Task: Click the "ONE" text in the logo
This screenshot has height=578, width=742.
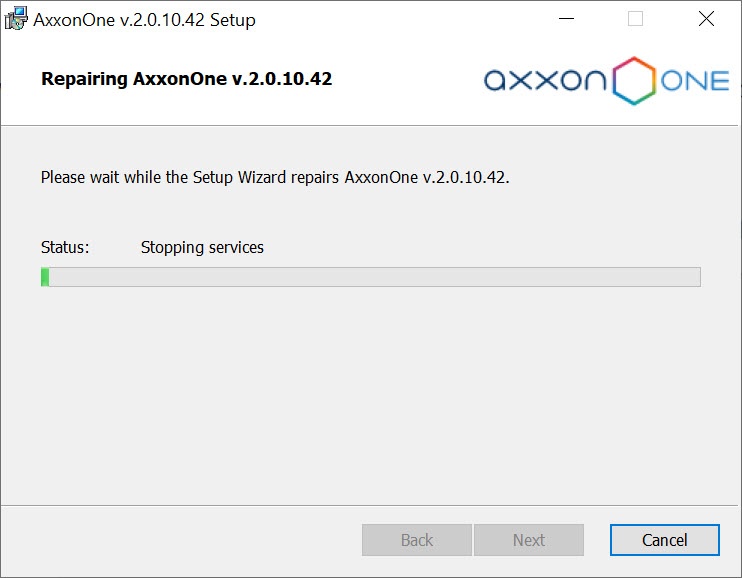Action: [695, 80]
